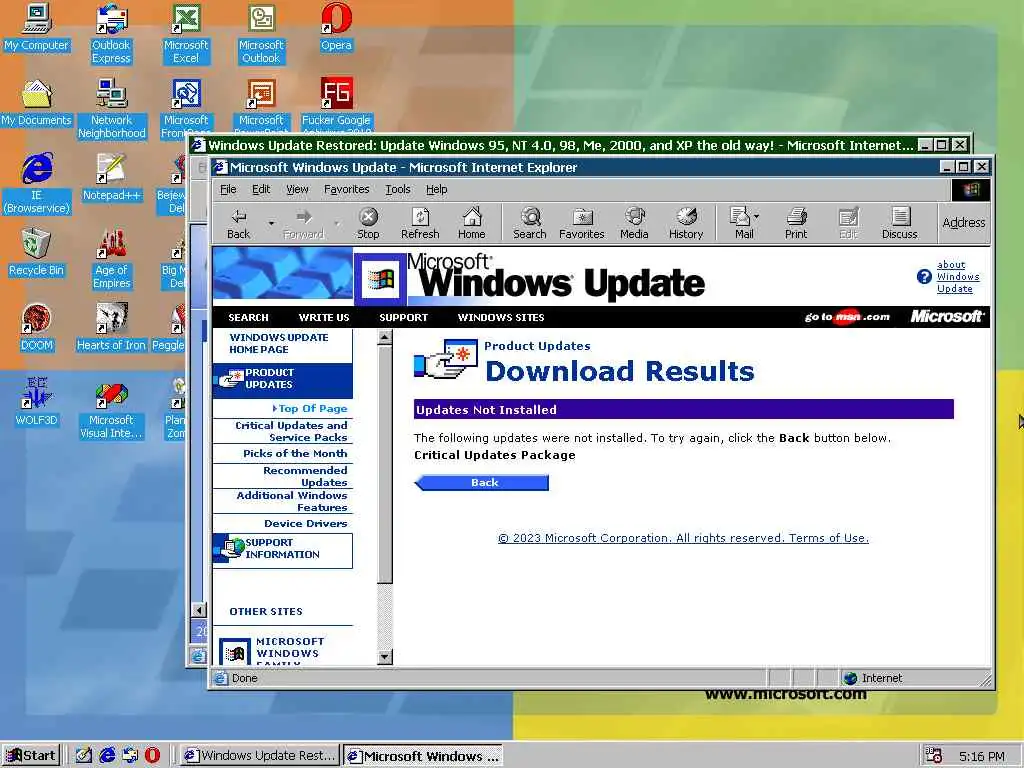
Task: Open the go to msn.com link
Action: point(847,317)
